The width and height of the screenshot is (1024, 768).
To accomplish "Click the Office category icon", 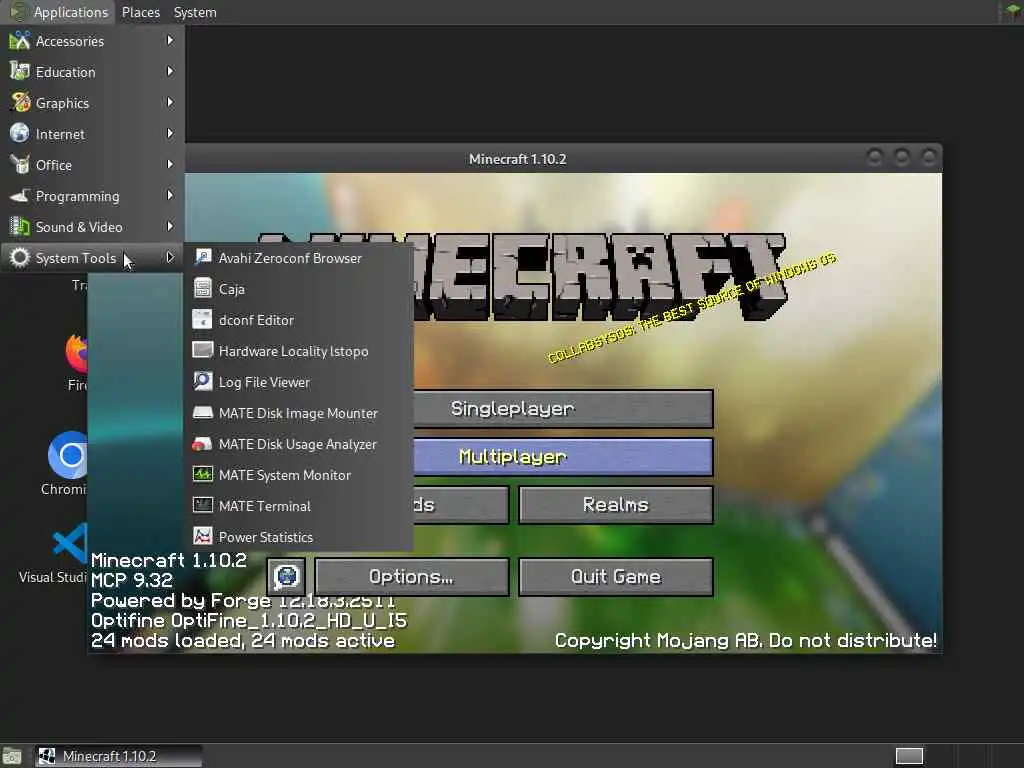I will click(20, 165).
